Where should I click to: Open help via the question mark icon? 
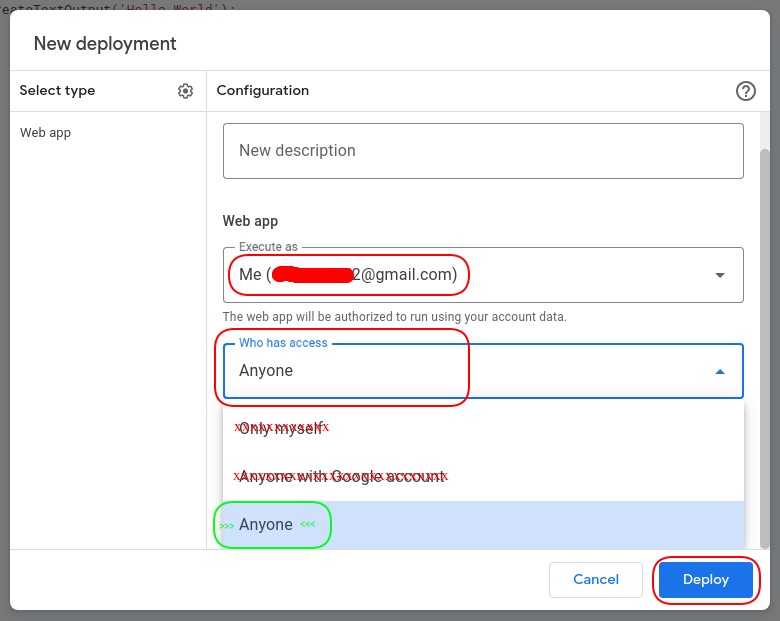(745, 91)
